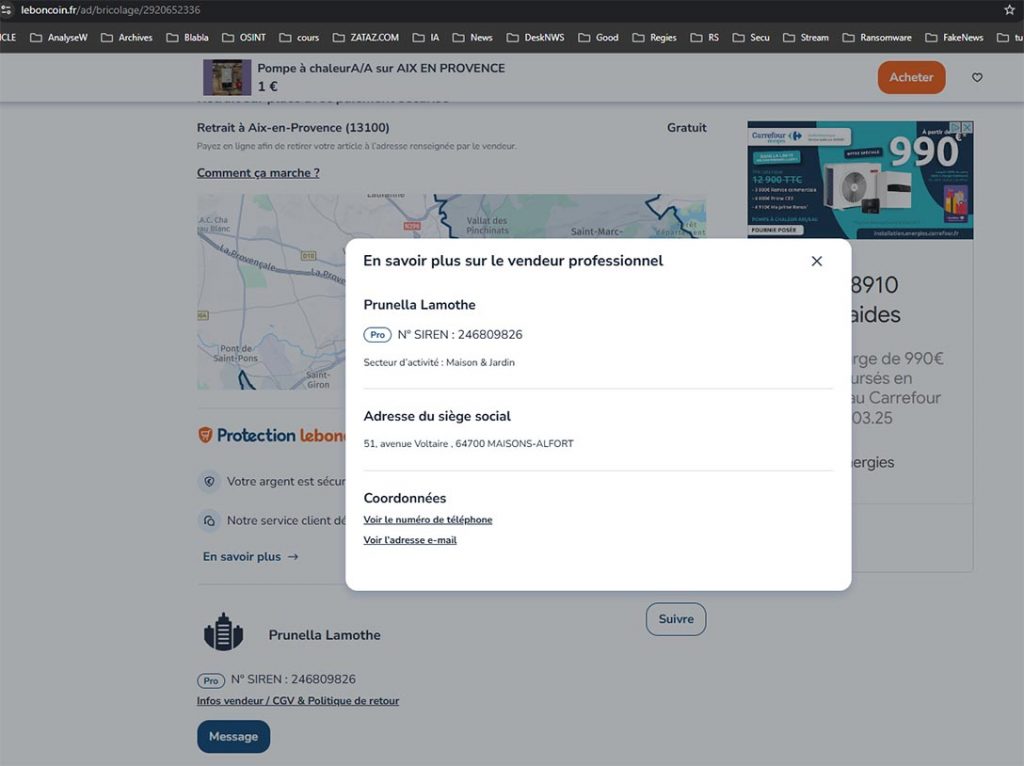Image resolution: width=1024 pixels, height=766 pixels.
Task: Click the icon beside 'Votre argent est sécur'
Action: point(209,482)
